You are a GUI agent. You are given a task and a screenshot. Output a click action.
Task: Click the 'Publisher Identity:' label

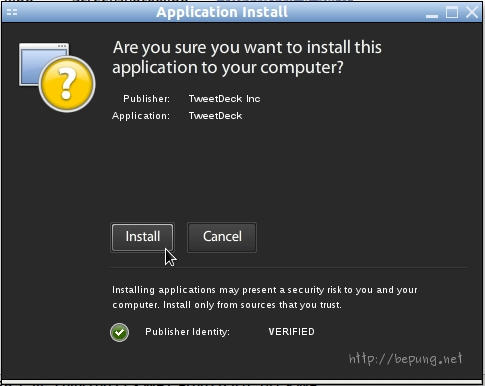(187, 332)
